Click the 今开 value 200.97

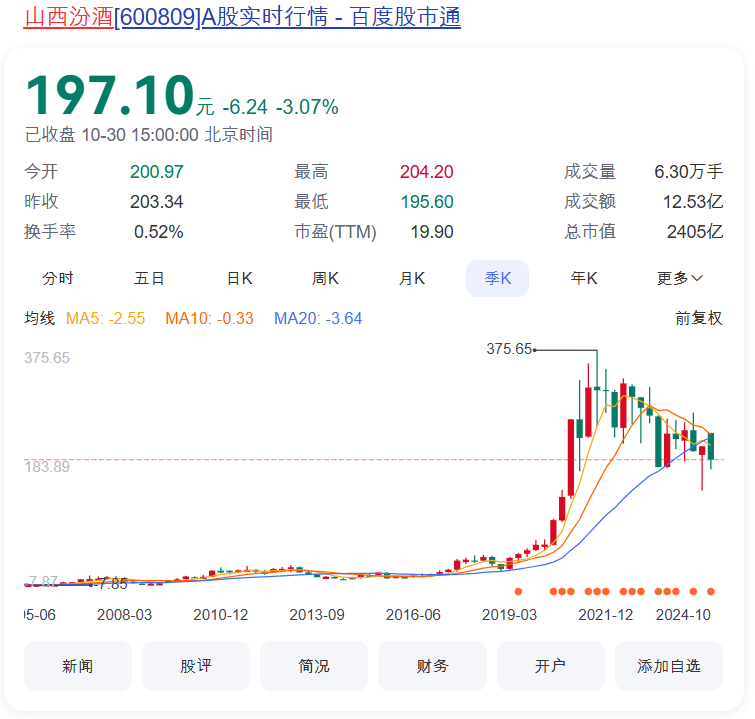tap(157, 172)
